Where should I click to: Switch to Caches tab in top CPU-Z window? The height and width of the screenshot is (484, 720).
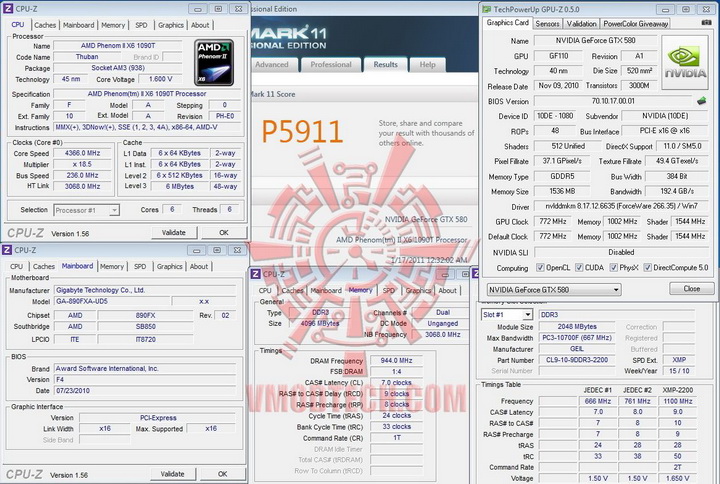45,25
